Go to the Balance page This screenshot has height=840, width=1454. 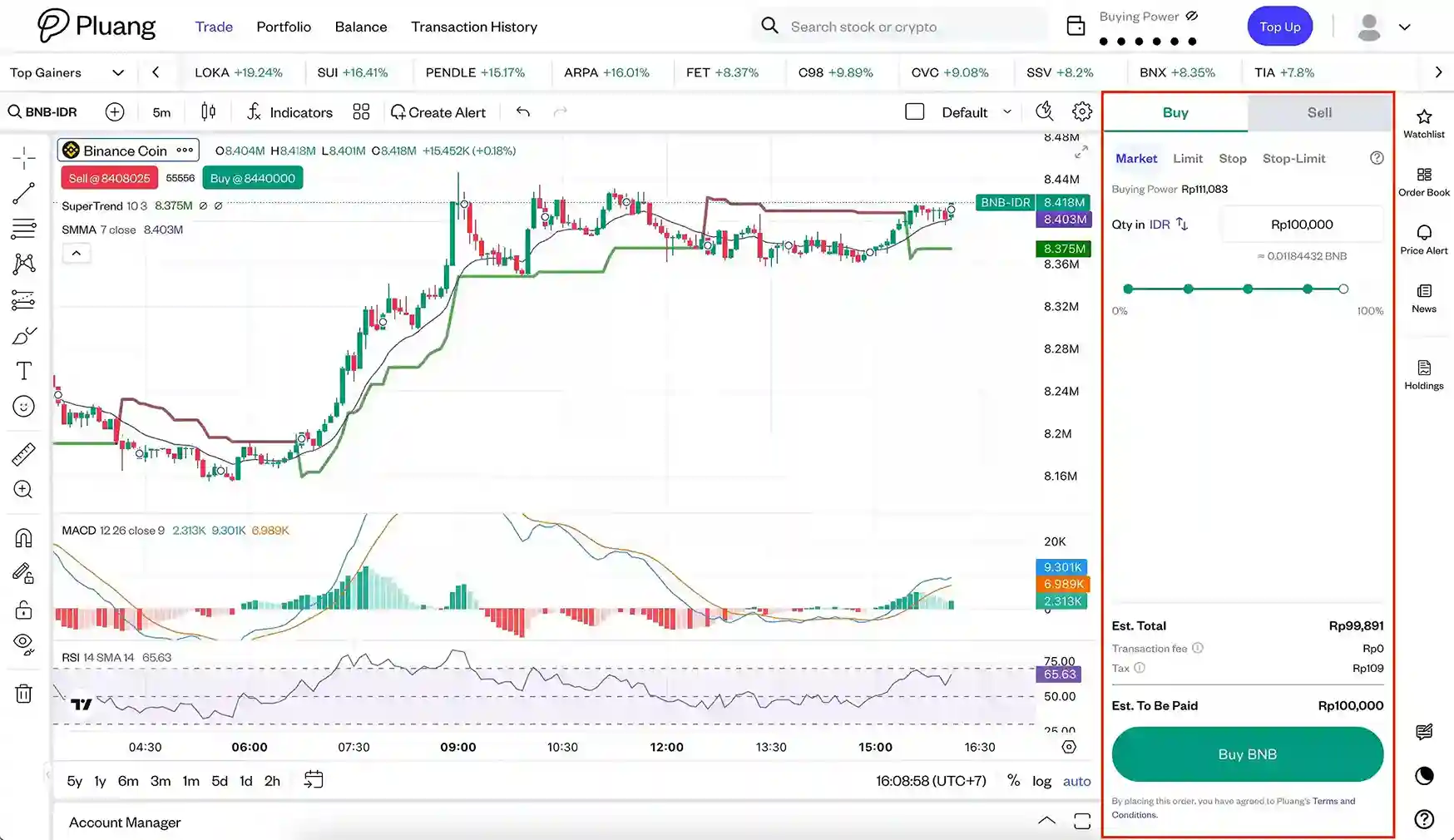tap(361, 27)
